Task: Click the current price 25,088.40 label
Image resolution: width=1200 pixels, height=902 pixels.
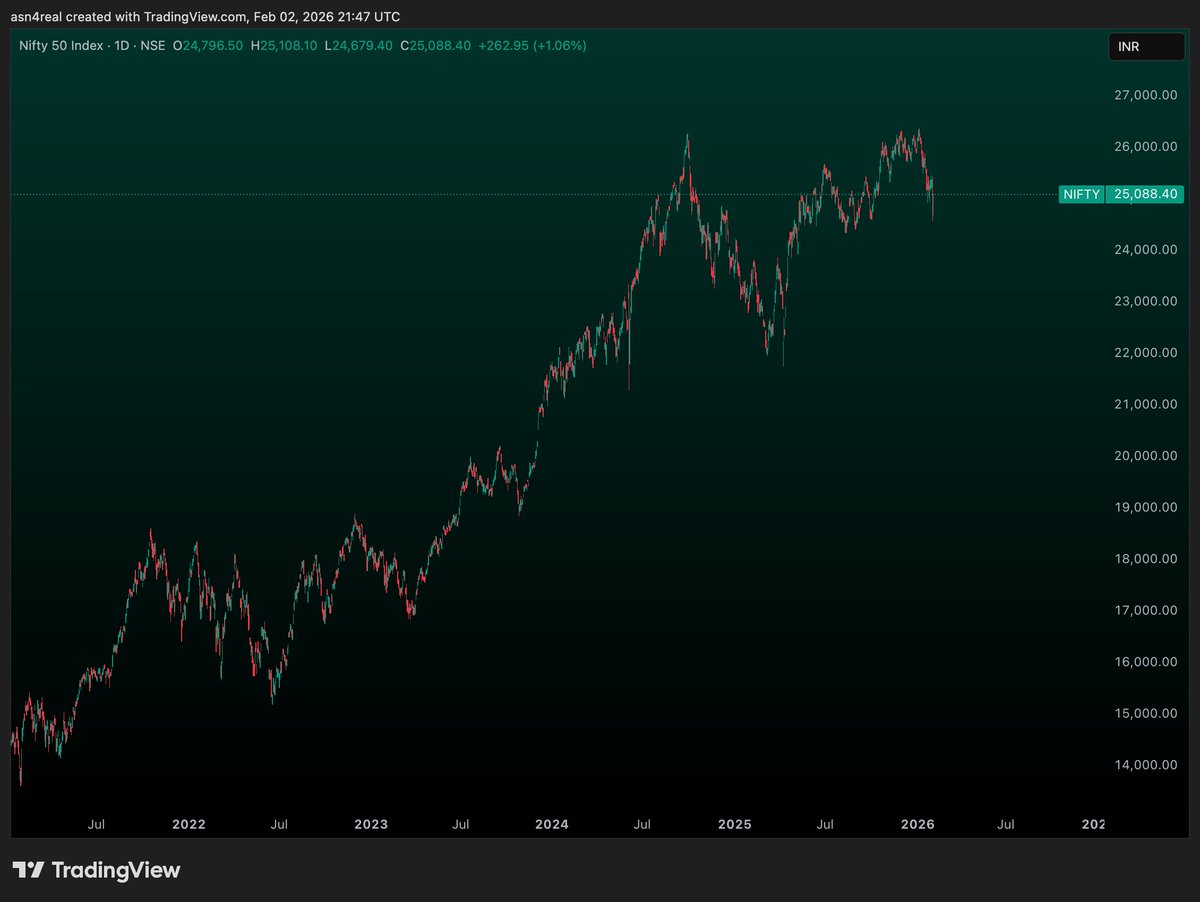Action: (x=1145, y=194)
